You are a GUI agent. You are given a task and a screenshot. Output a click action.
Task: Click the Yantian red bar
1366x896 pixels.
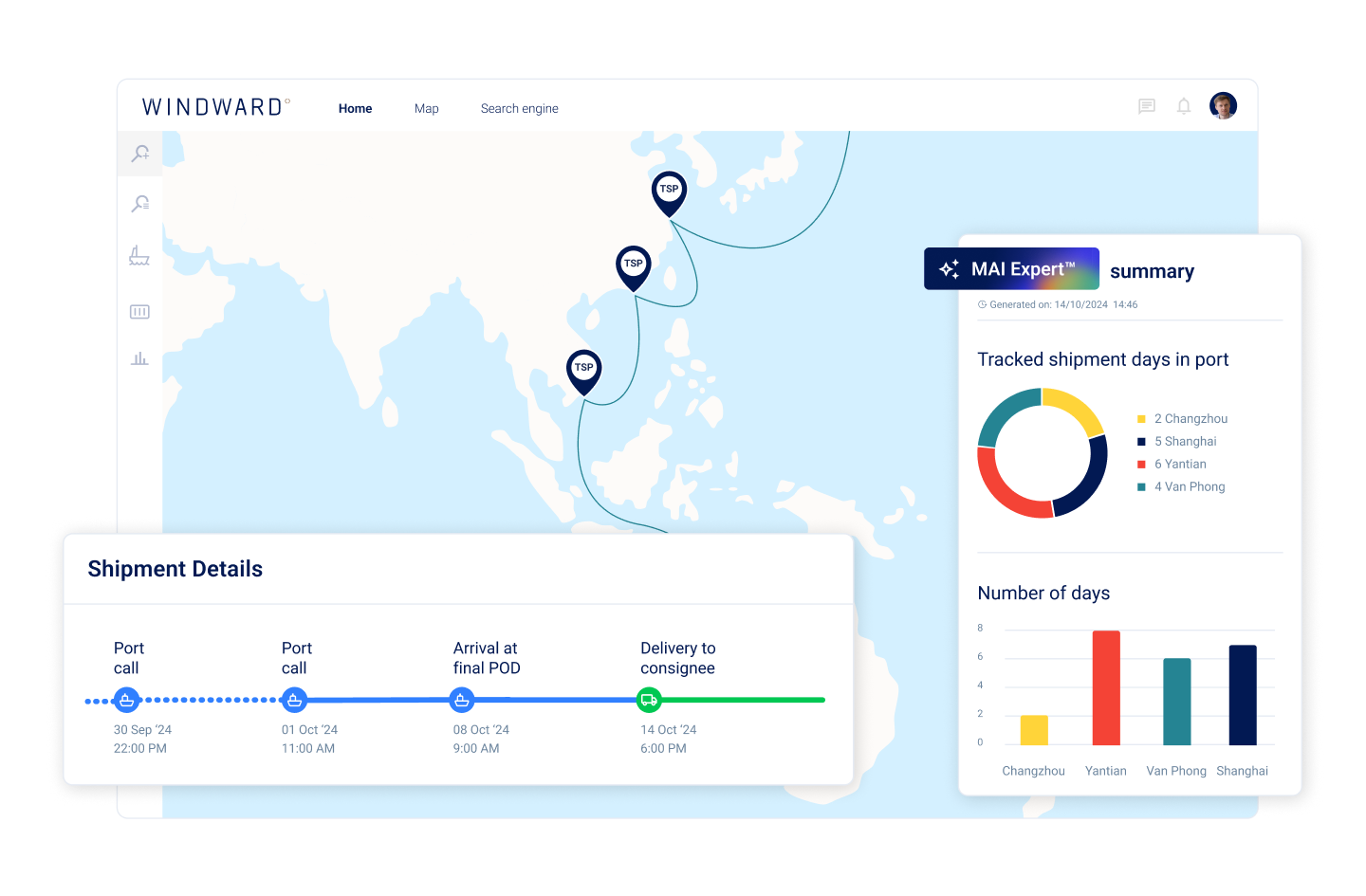[1106, 687]
